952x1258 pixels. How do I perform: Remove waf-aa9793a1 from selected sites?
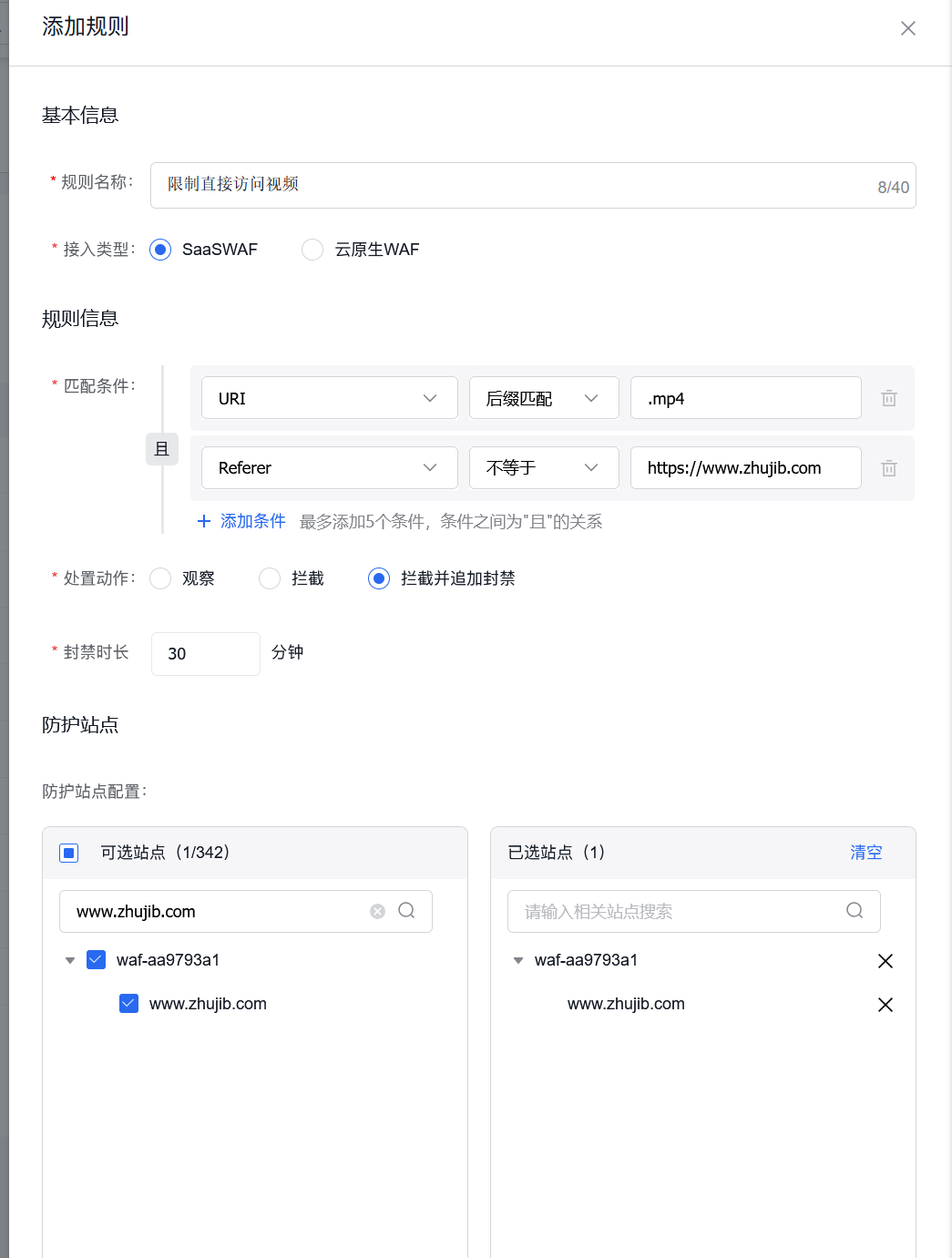coord(885,961)
